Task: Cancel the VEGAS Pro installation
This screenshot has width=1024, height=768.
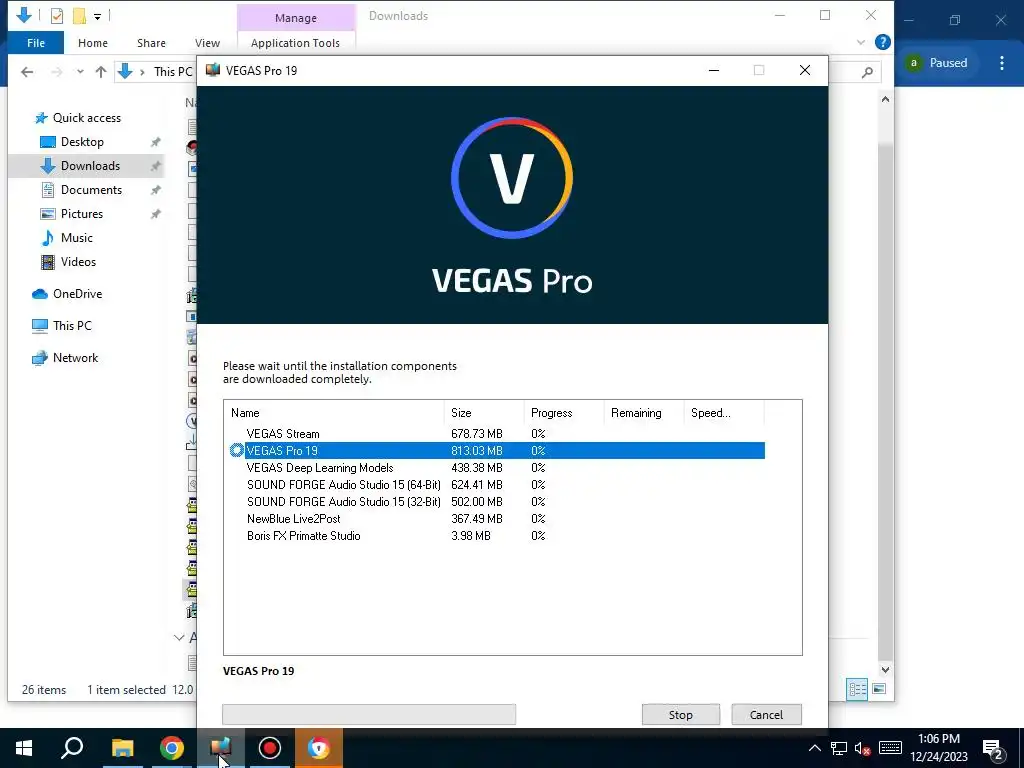Action: click(x=766, y=714)
